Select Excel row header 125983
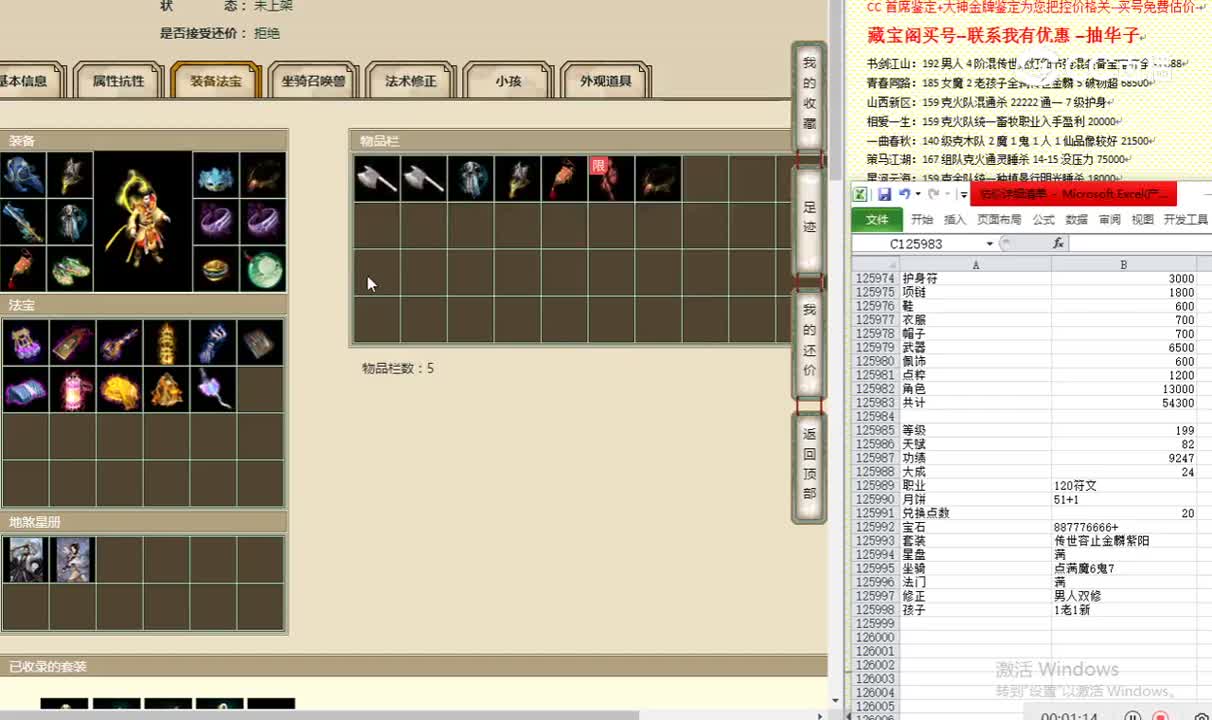Screen dimensions: 1212x720 [x=875, y=403]
